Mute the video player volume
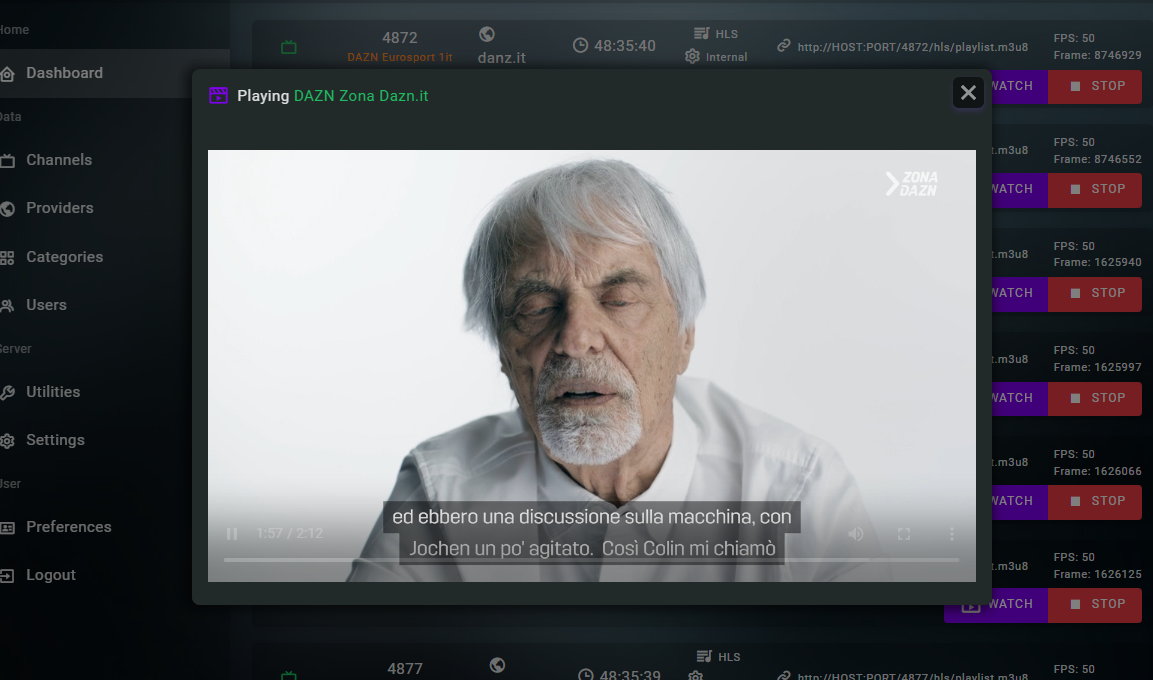1153x680 pixels. click(856, 534)
